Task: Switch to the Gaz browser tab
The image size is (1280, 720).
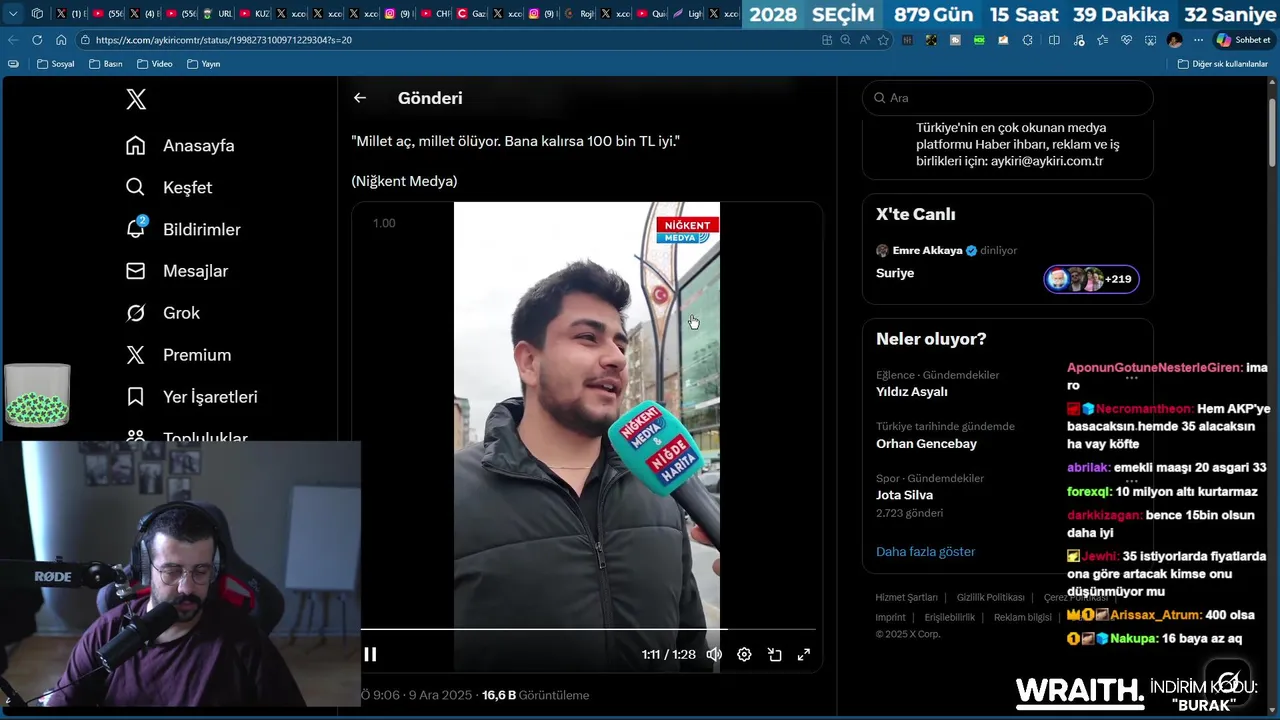Action: click(471, 14)
